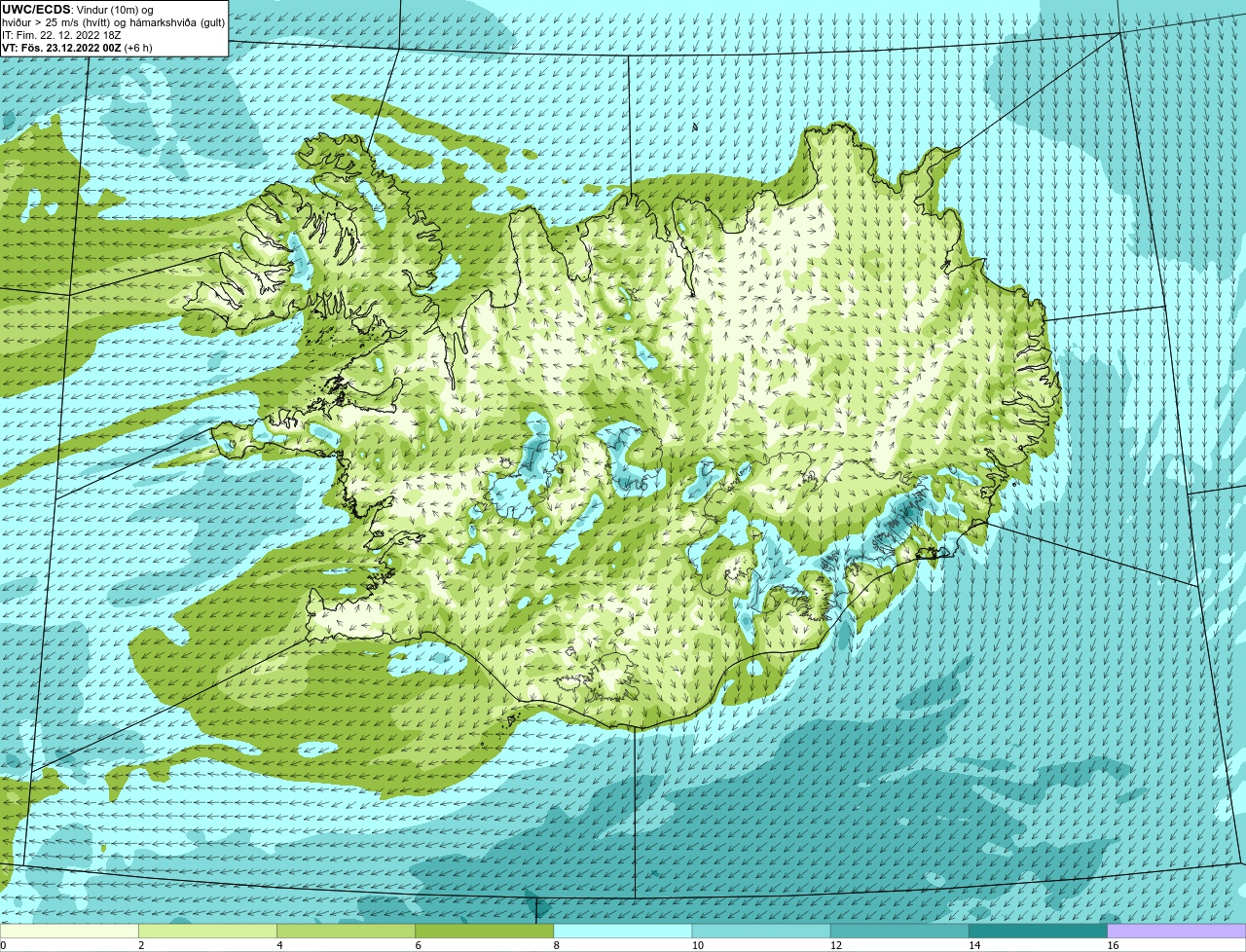Click the '8' label on the legend scale
Image resolution: width=1246 pixels, height=952 pixels.
(556, 945)
